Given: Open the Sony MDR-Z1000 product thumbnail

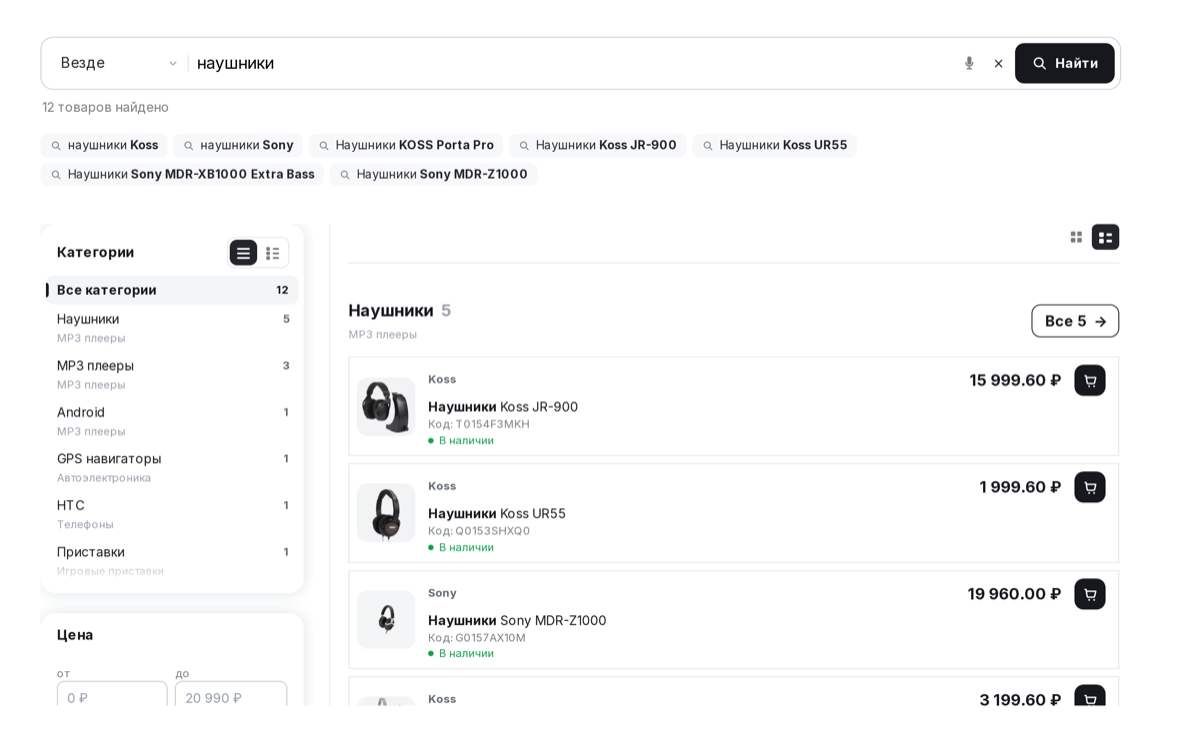Looking at the screenshot, I should point(386,620).
